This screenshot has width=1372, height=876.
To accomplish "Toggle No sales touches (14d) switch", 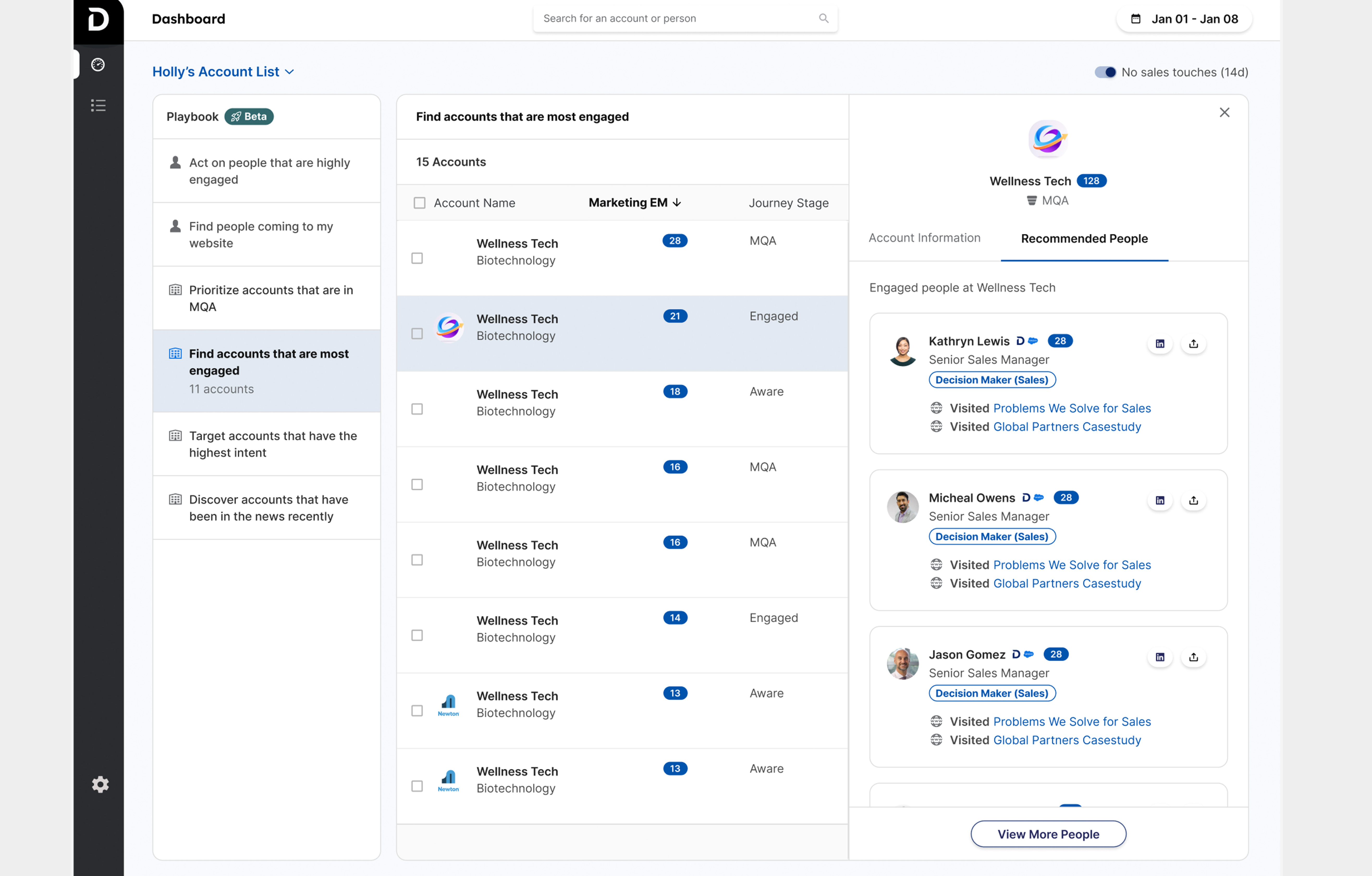I will pyautogui.click(x=1105, y=72).
